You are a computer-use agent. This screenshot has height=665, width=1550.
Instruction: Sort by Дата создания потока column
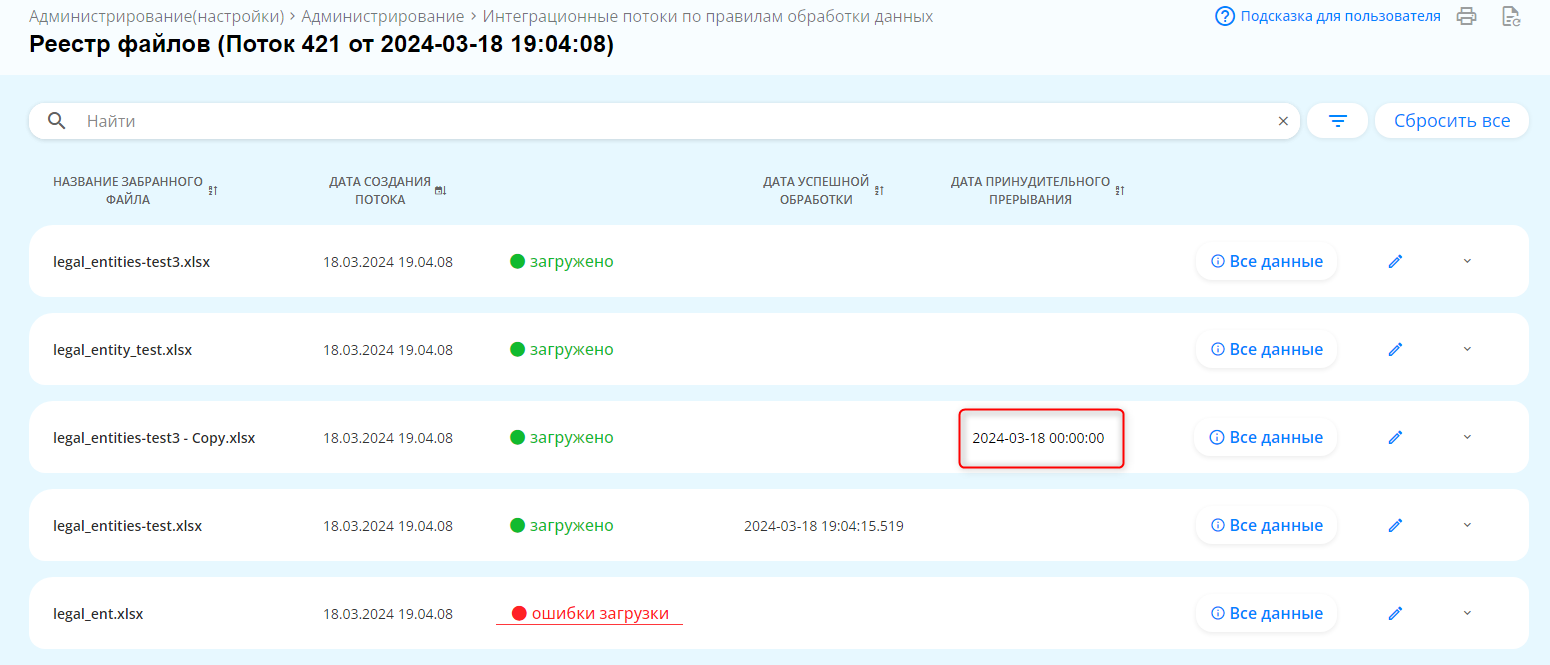pos(440,190)
